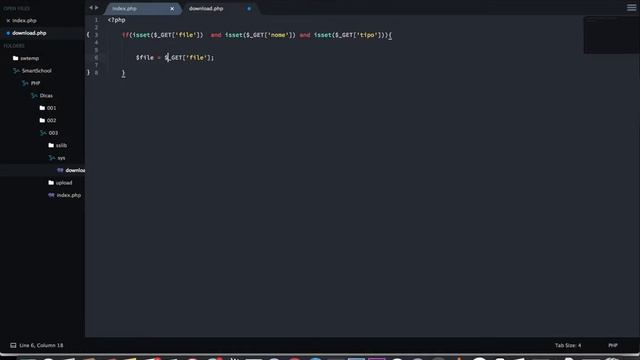Open the hamburger menu at top right
The width and height of the screenshot is (640, 360).
point(631,8)
